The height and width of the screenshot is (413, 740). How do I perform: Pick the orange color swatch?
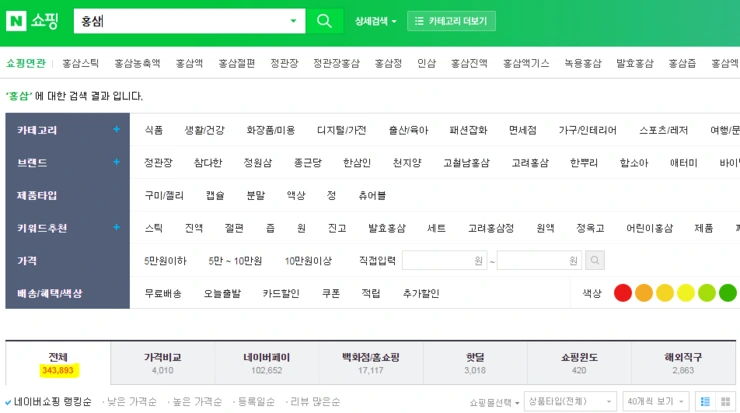click(644, 293)
